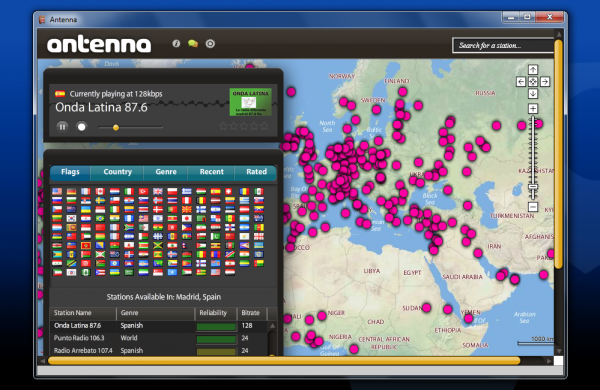The height and width of the screenshot is (390, 600).
Task: Pan the map down
Action: (x=533, y=94)
